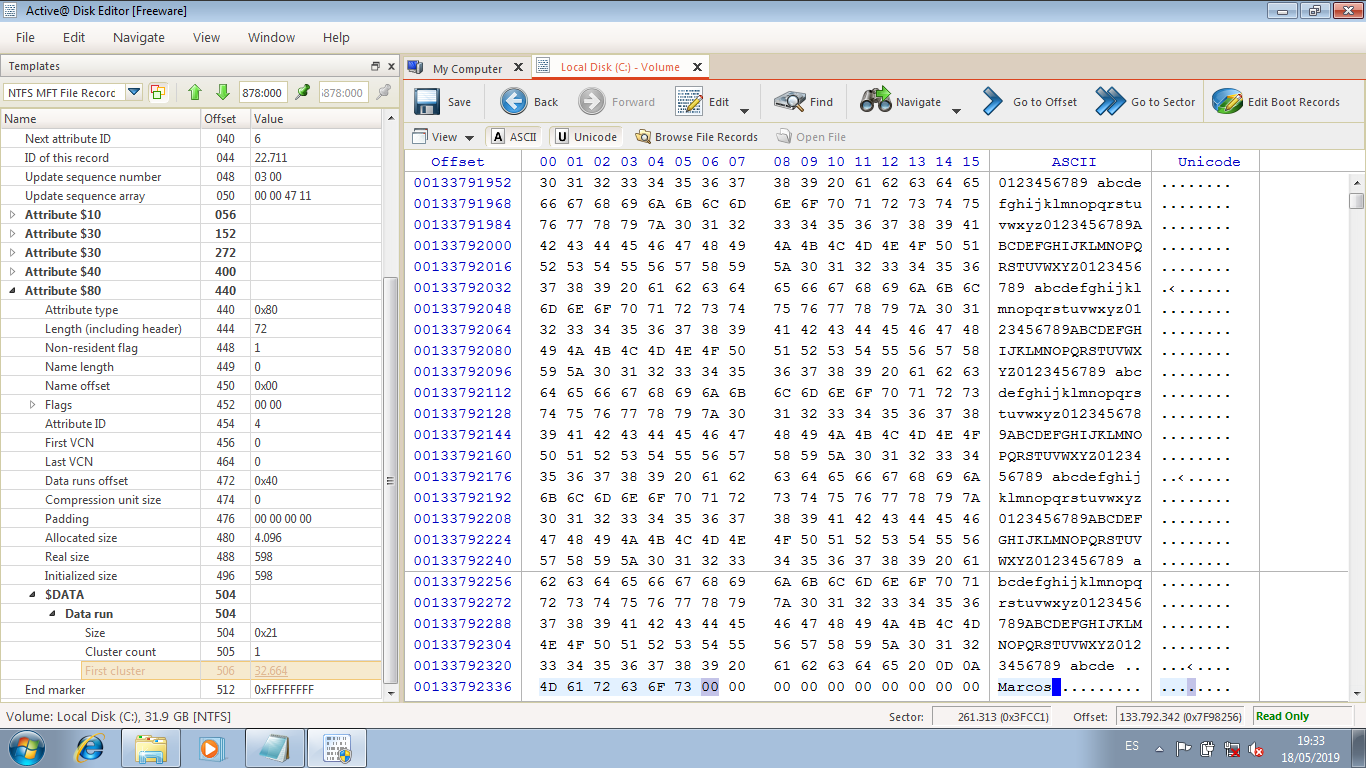The width and height of the screenshot is (1366, 768).
Task: Toggle the colored template highlighting icon
Action: [x=157, y=91]
